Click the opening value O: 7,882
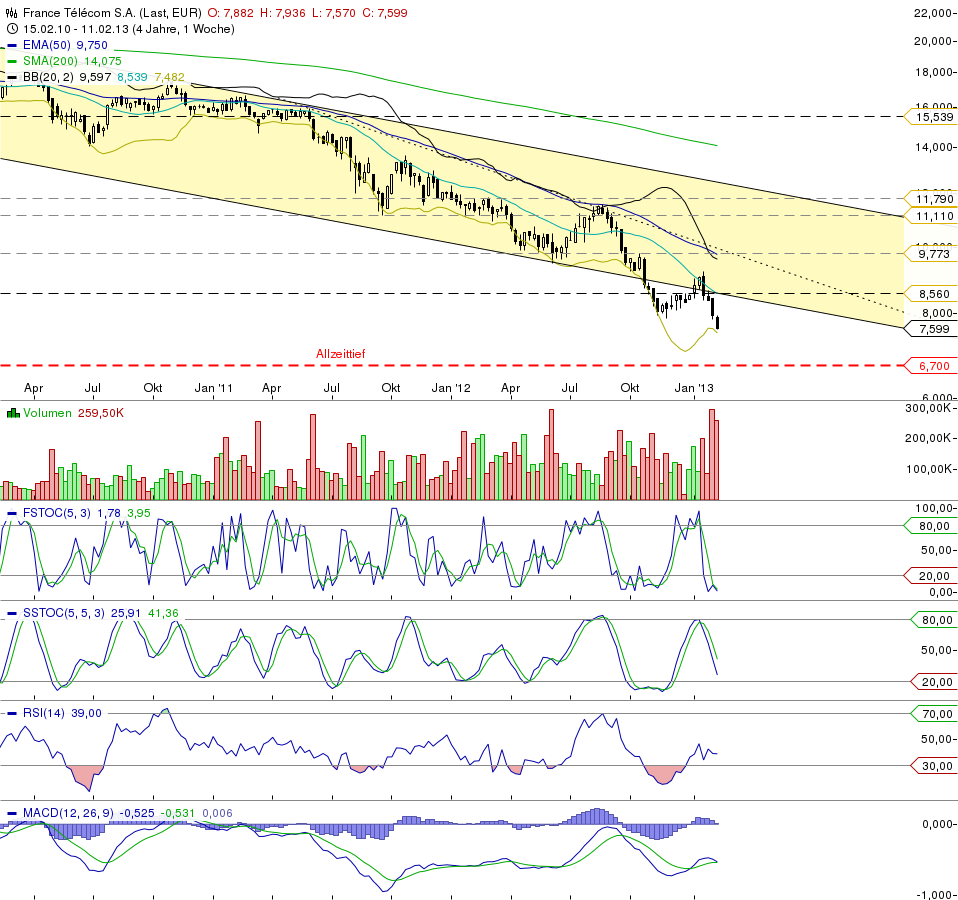958x900 pixels. point(230,12)
